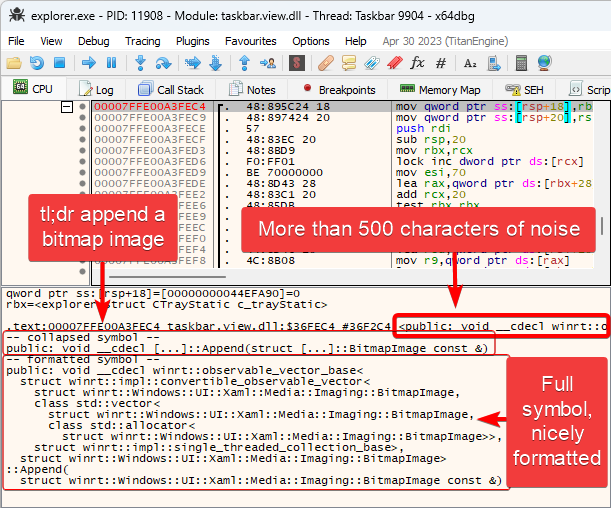The image size is (611, 508).
Task: Run the program with the blue arrow
Action: 89,63
